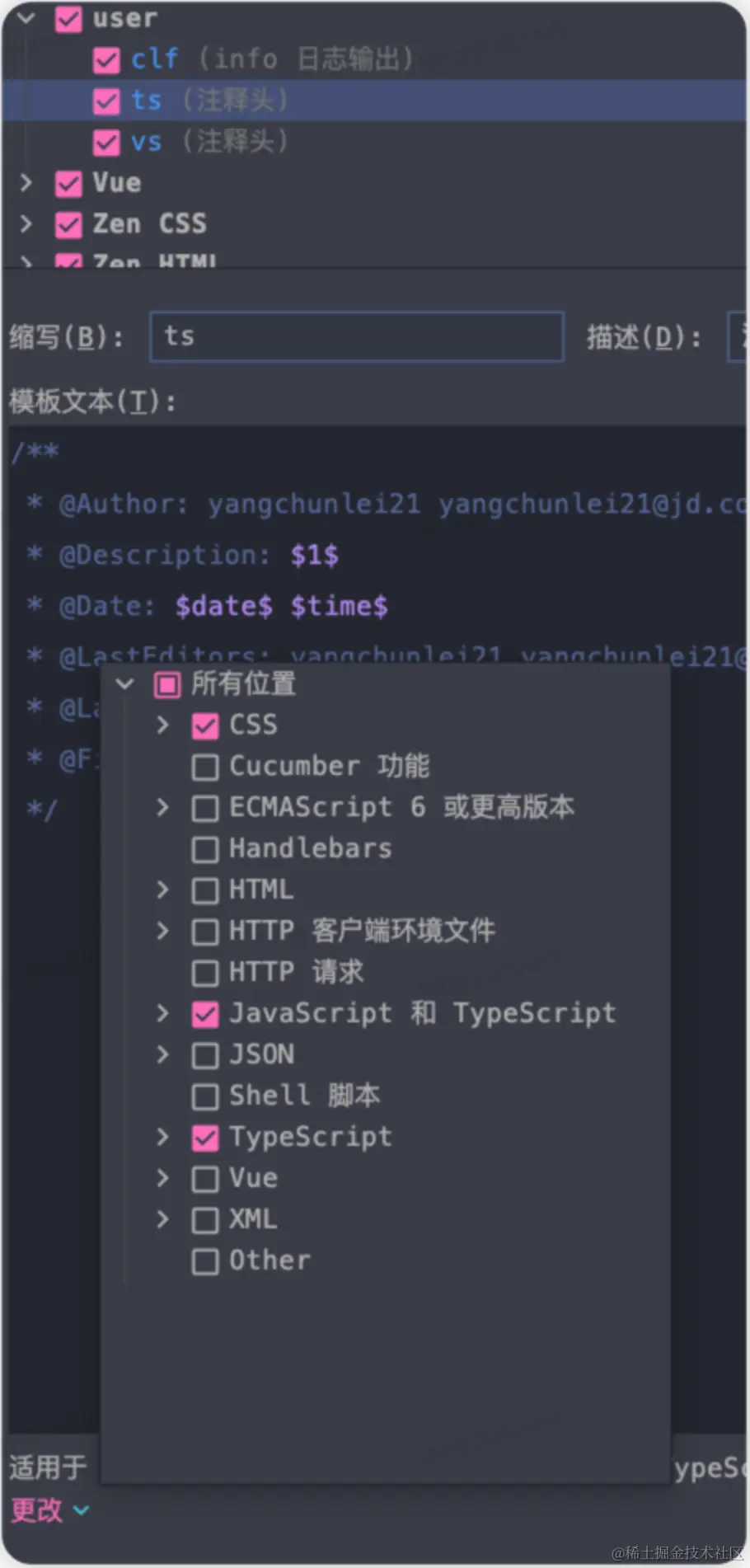Click the 更改 link
This screenshot has width=750, height=1568.
tap(37, 1510)
